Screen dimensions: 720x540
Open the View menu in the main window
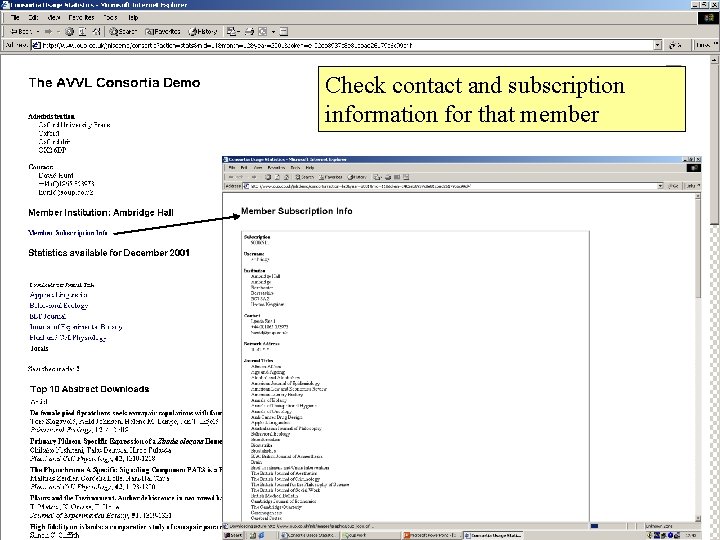pos(54,17)
